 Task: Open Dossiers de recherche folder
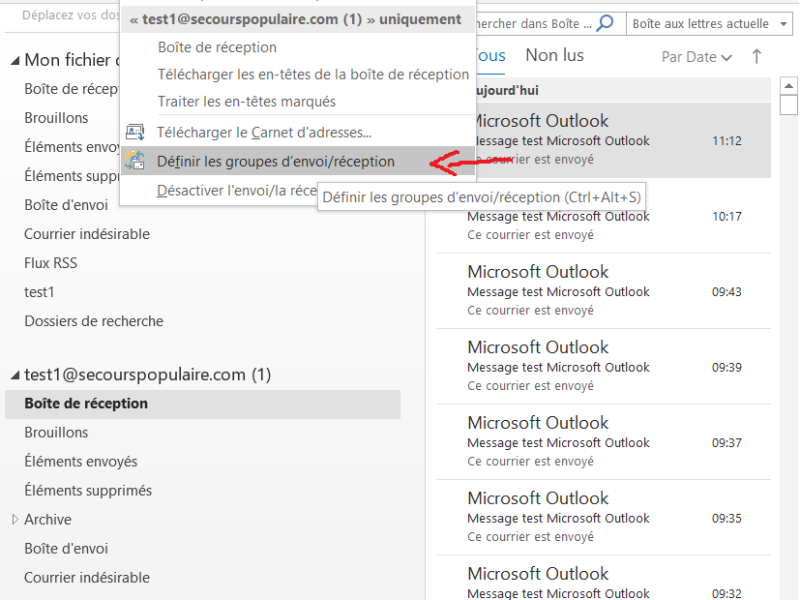tap(94, 321)
